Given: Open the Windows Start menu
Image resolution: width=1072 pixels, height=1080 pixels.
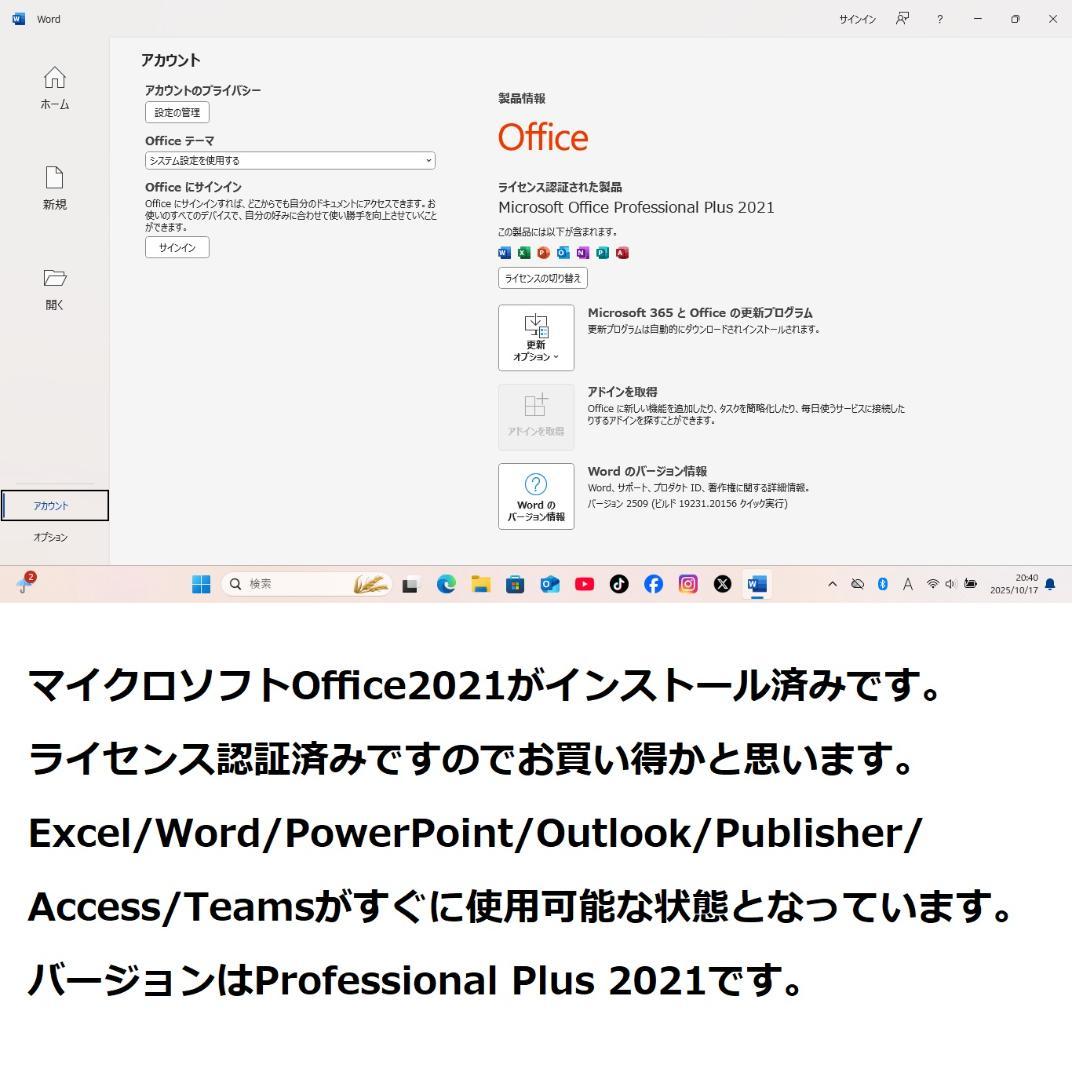Looking at the screenshot, I should pos(201,584).
